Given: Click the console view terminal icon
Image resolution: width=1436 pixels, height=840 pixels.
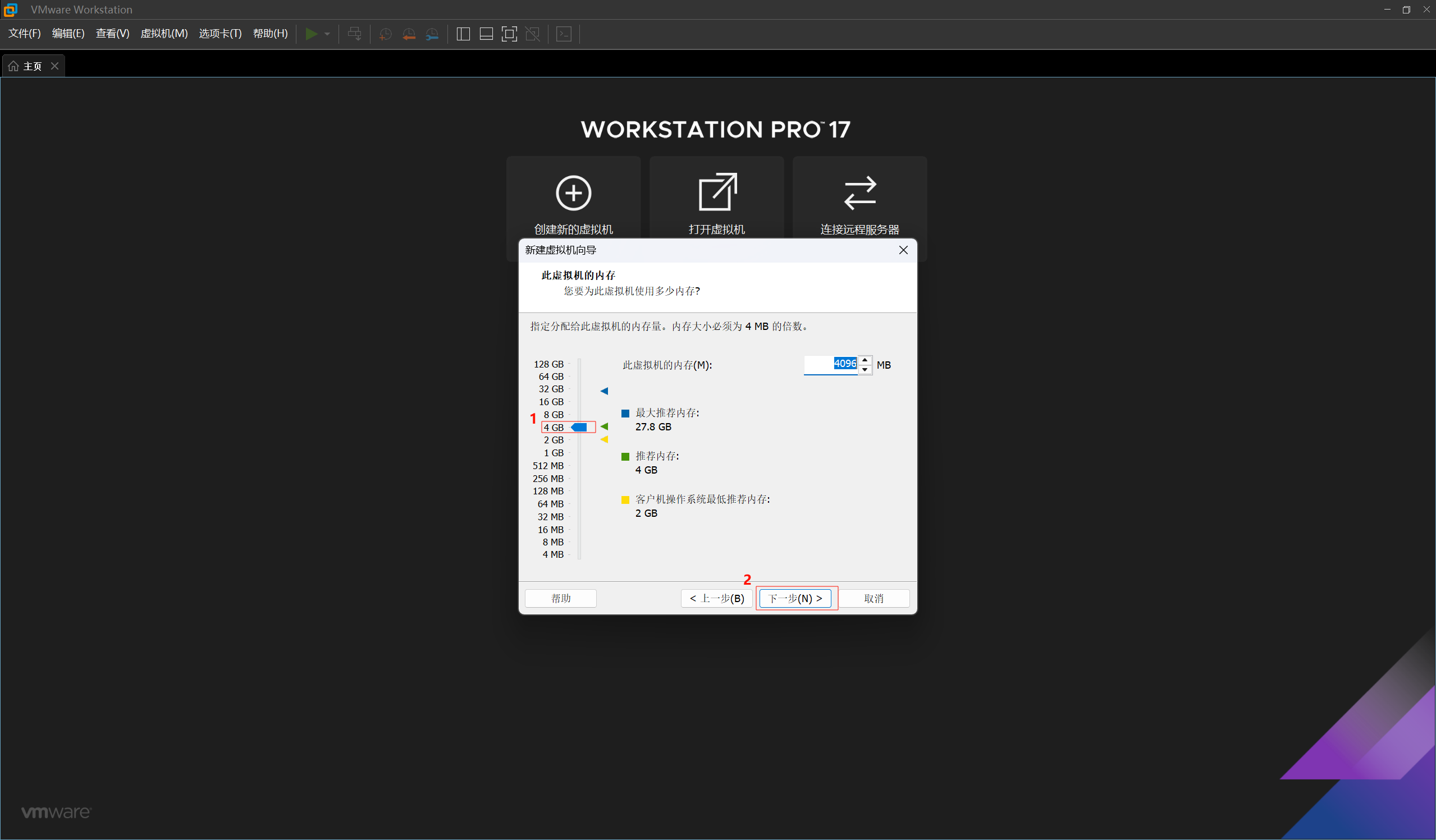Looking at the screenshot, I should [x=564, y=34].
